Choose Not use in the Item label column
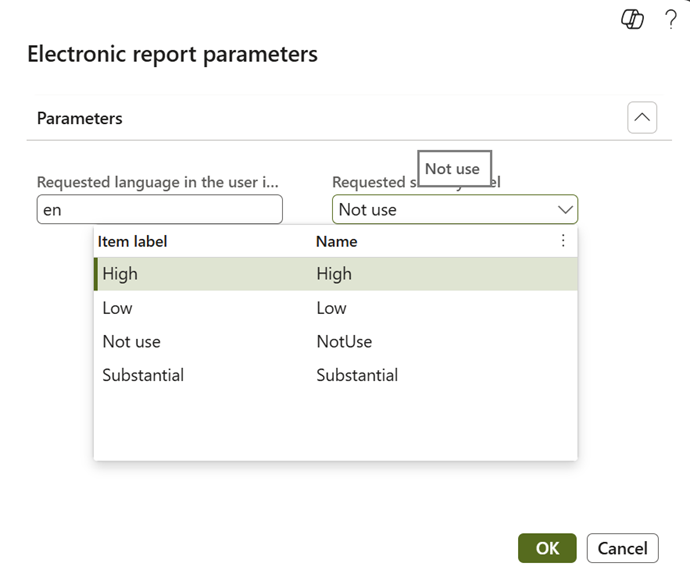Image resolution: width=690 pixels, height=570 pixels. pos(131,342)
